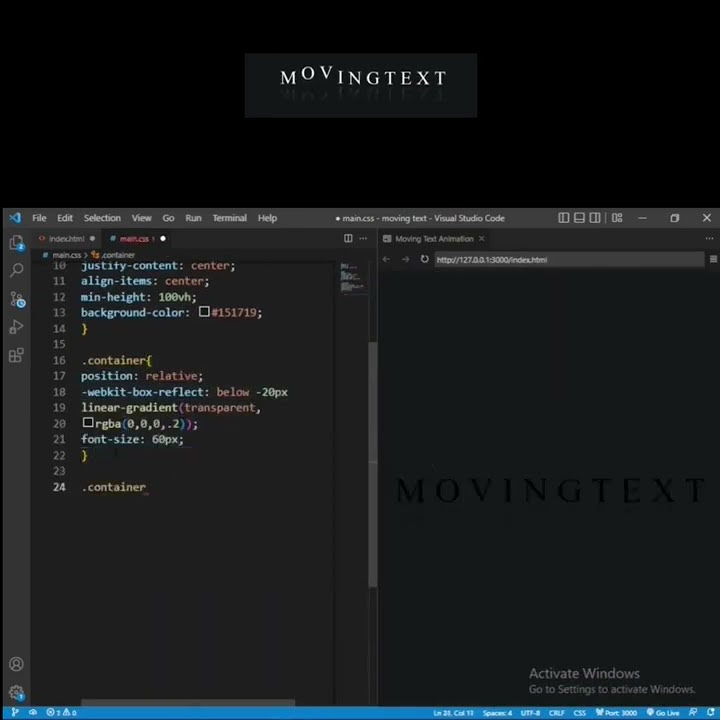
Task: Open the Source Control view
Action: point(17,299)
